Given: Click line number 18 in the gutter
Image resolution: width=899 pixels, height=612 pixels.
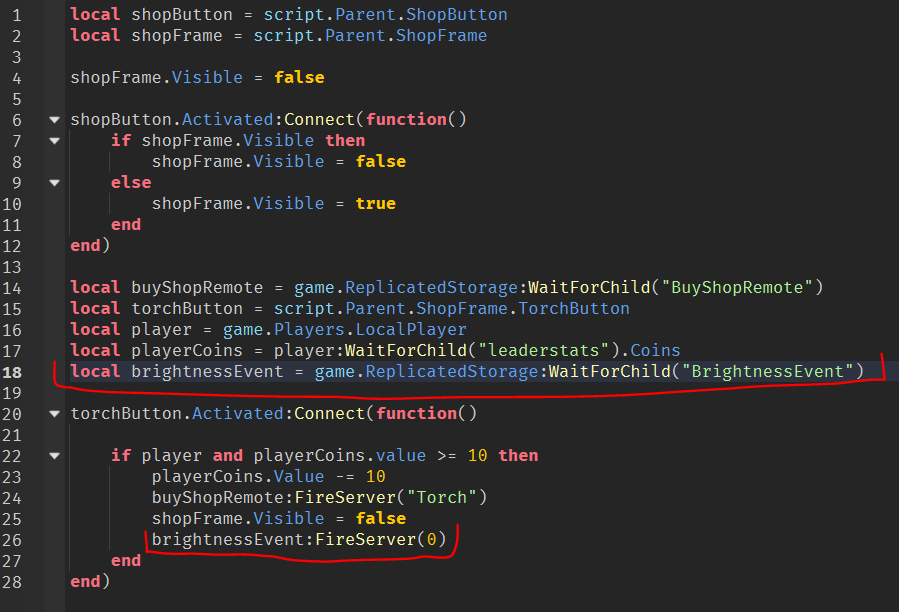Looking at the screenshot, I should [12, 372].
